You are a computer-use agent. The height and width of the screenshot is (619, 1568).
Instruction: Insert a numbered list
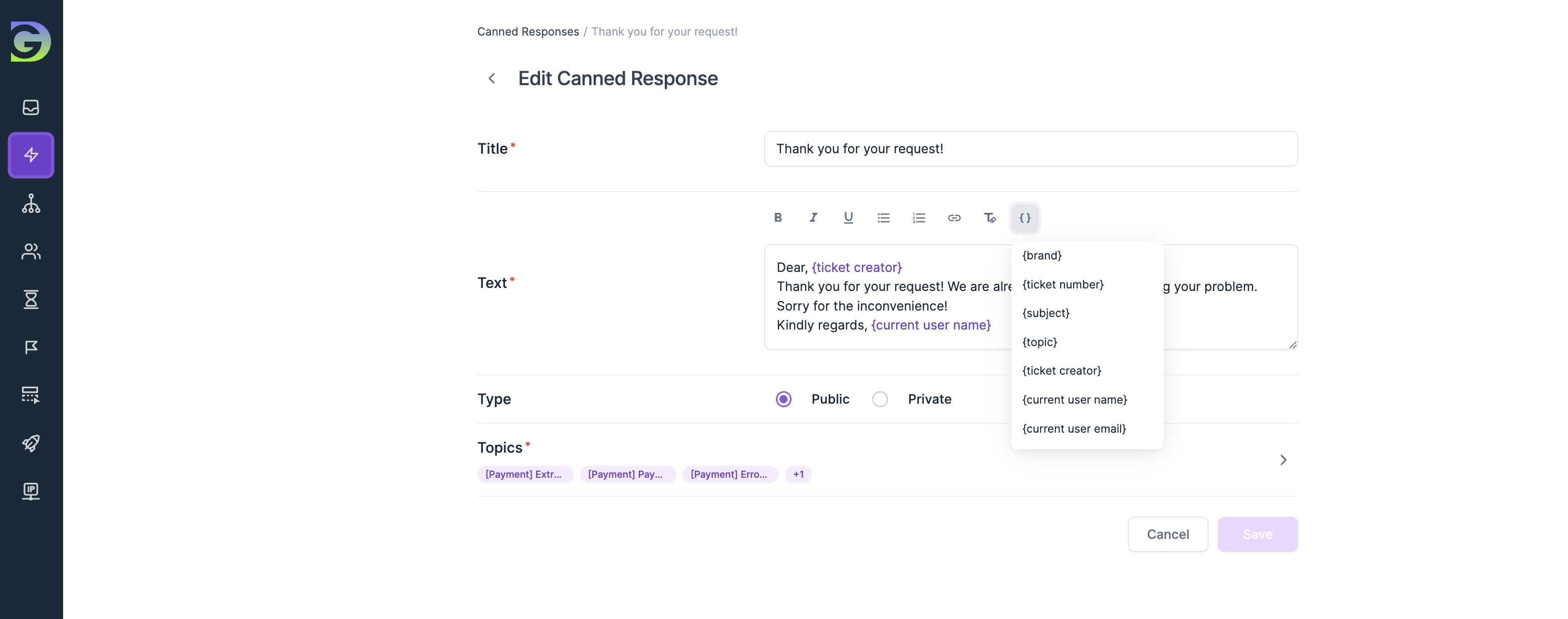(919, 218)
